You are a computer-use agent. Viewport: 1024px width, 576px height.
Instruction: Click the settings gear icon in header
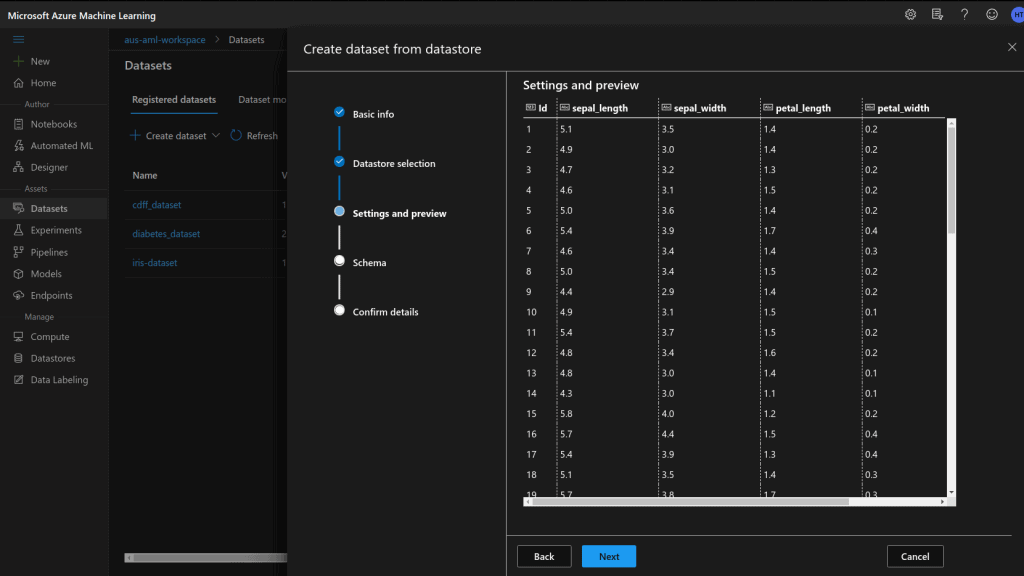[x=910, y=15]
